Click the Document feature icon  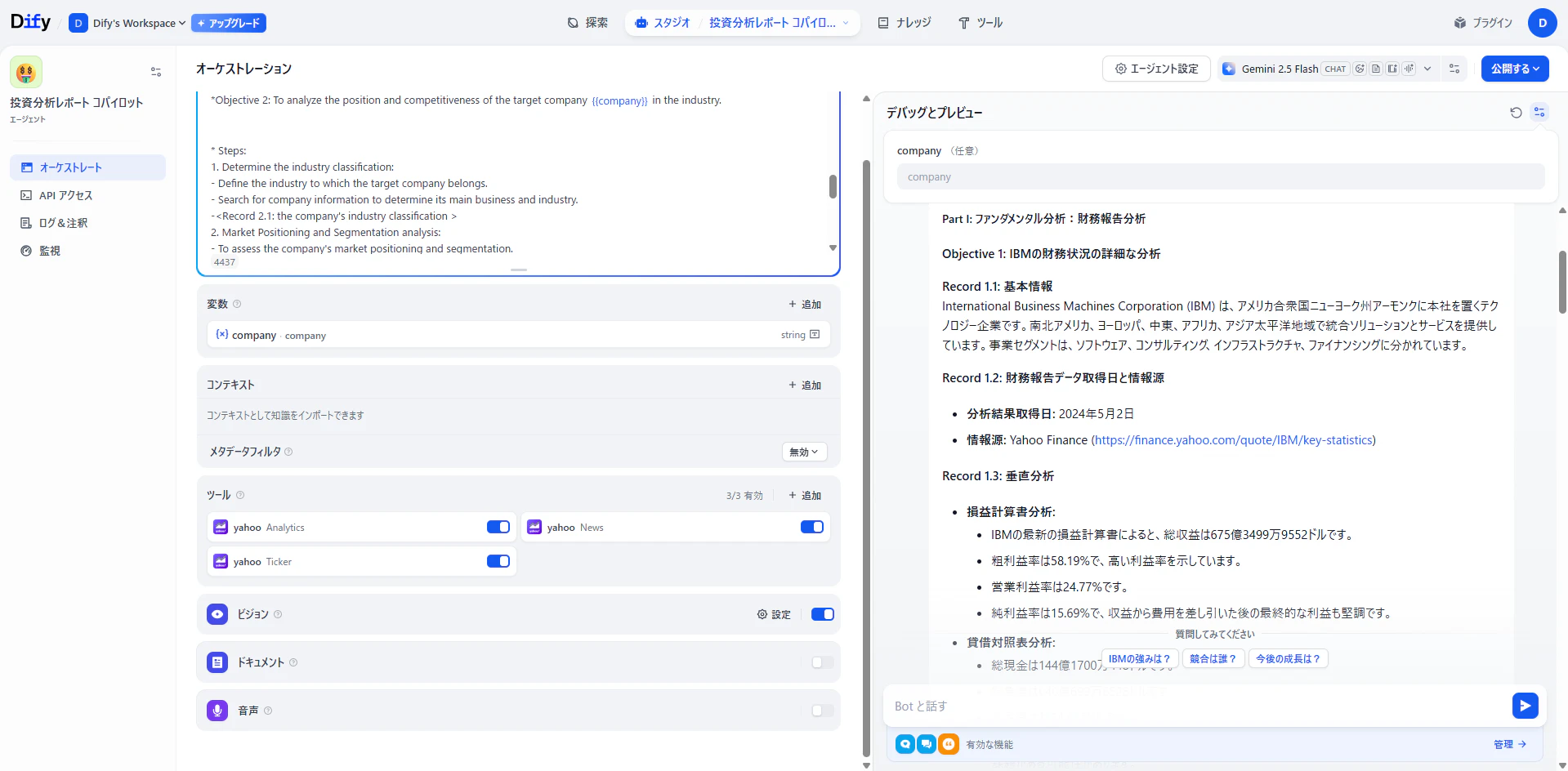click(x=217, y=662)
